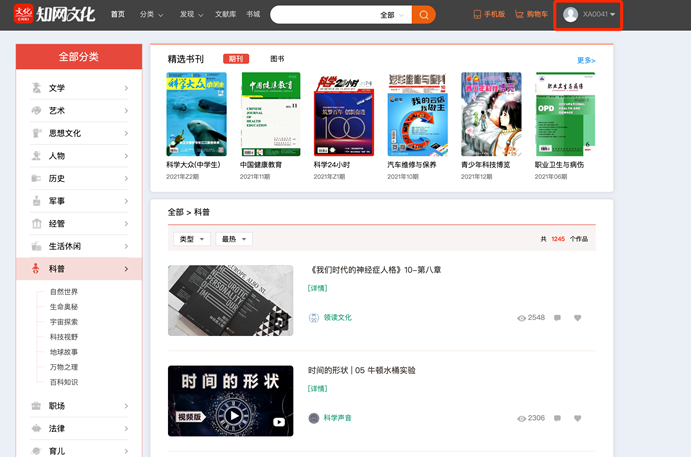
Task: Click the user avatar icon
Action: (x=570, y=15)
